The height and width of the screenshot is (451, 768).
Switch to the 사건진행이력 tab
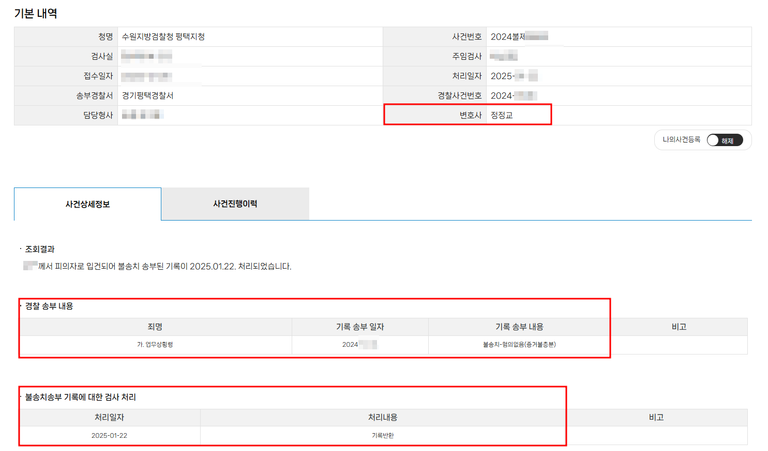point(235,203)
